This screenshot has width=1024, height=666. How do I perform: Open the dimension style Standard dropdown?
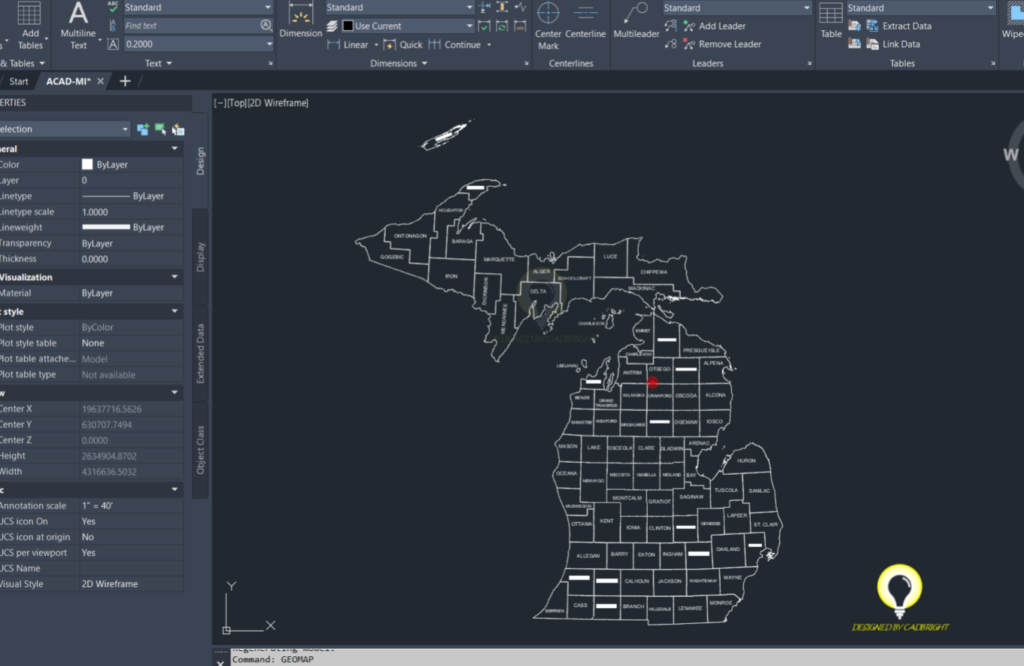[469, 7]
